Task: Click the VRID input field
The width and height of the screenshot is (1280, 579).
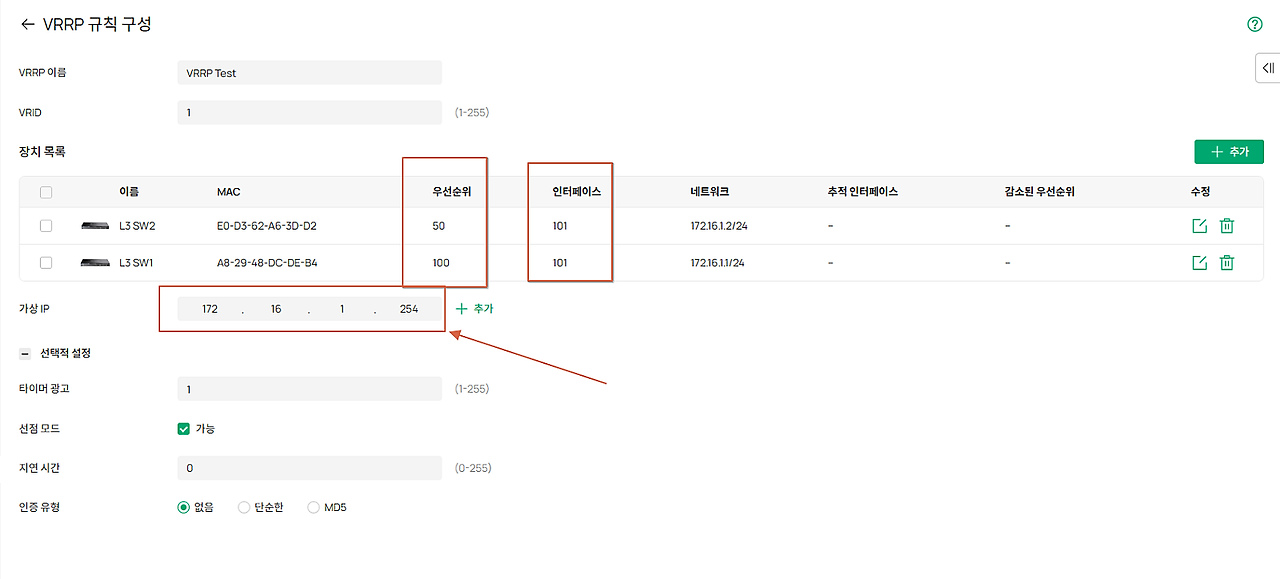Action: [x=309, y=113]
